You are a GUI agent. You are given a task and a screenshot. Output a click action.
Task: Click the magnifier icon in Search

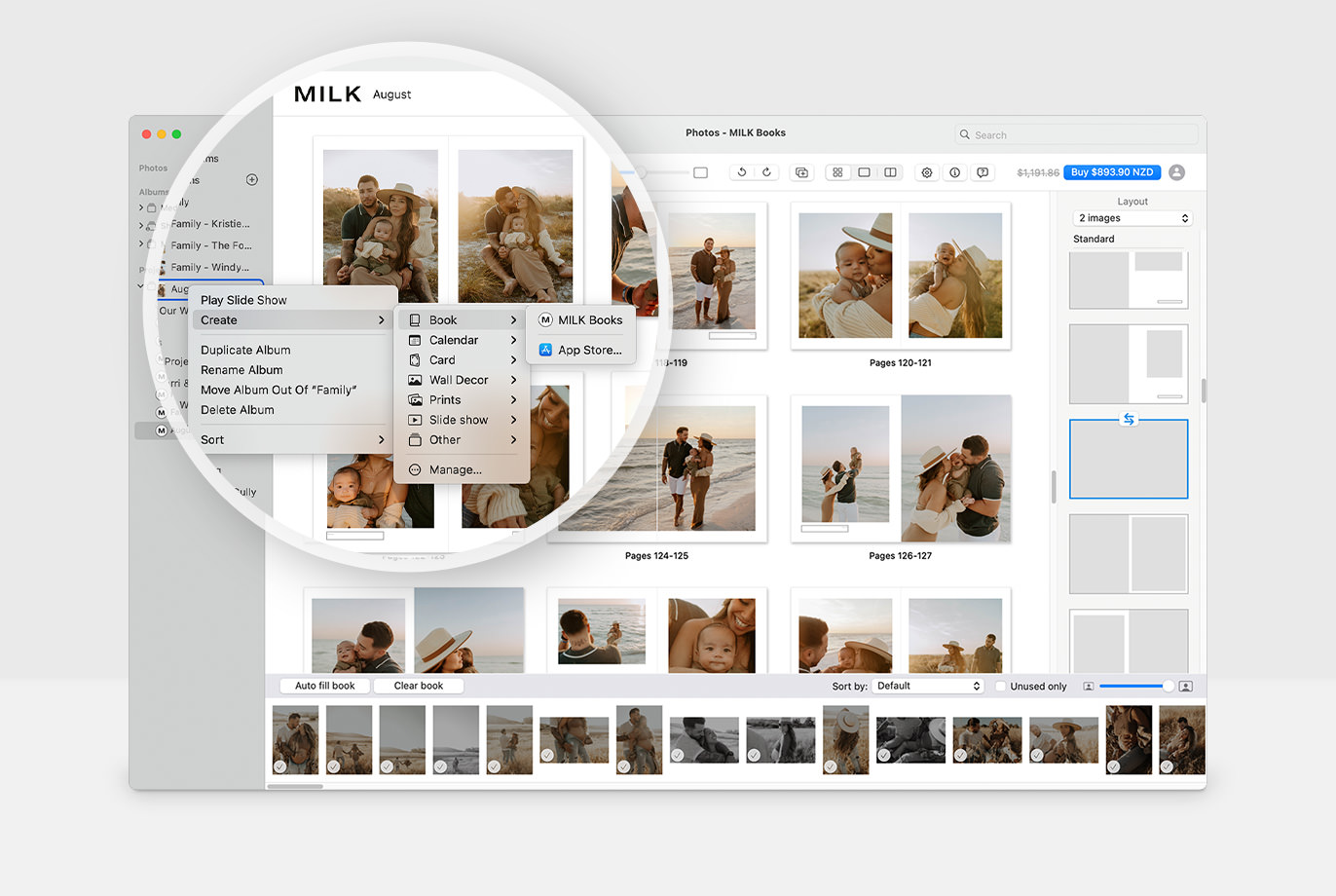[965, 135]
